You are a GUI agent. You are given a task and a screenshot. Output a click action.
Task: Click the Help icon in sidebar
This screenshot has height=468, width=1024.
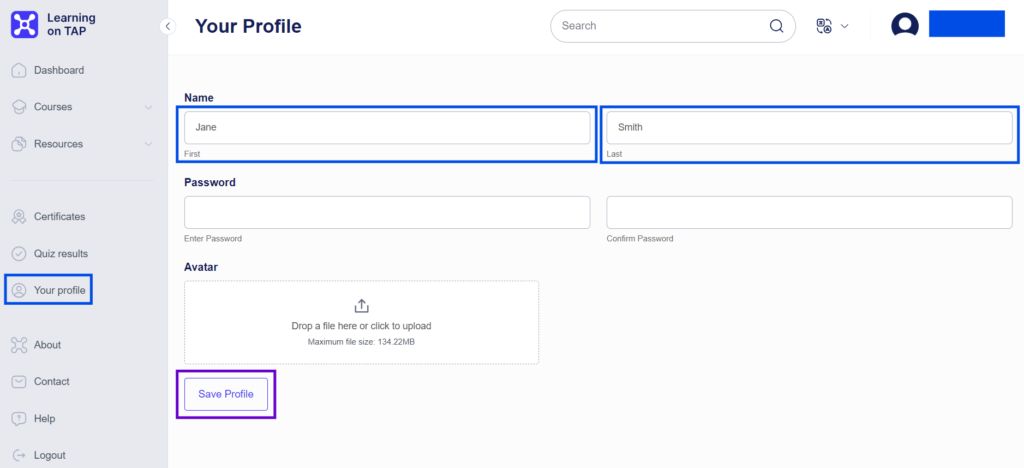[18, 418]
